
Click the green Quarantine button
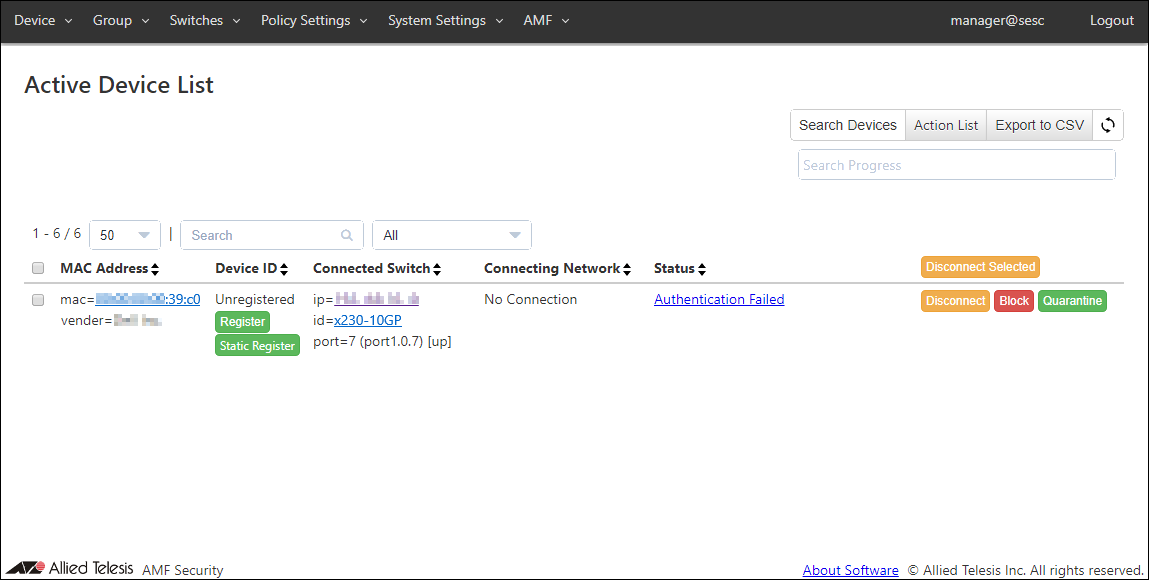pos(1072,301)
